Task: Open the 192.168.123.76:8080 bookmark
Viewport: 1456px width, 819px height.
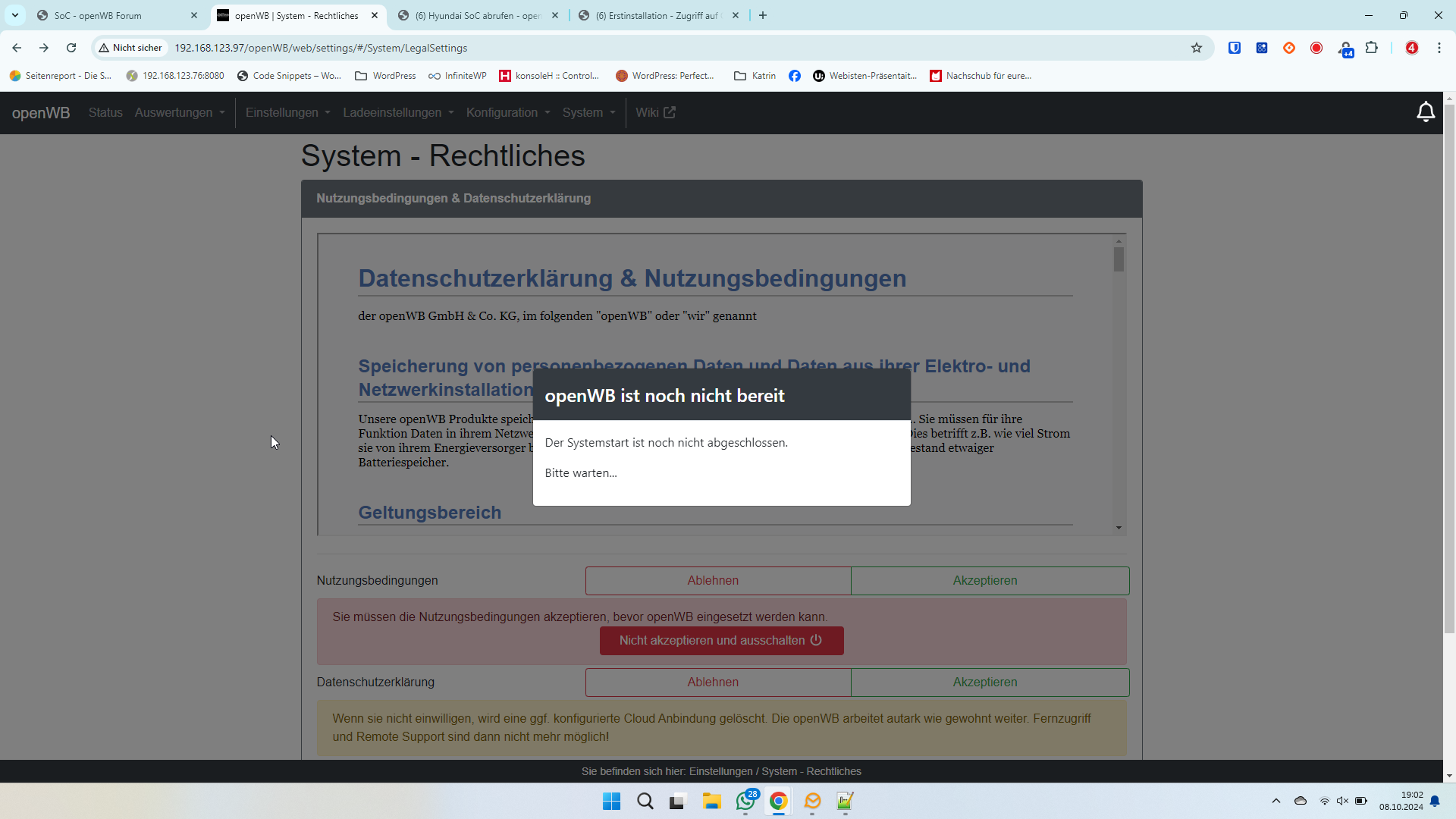Action: point(175,76)
